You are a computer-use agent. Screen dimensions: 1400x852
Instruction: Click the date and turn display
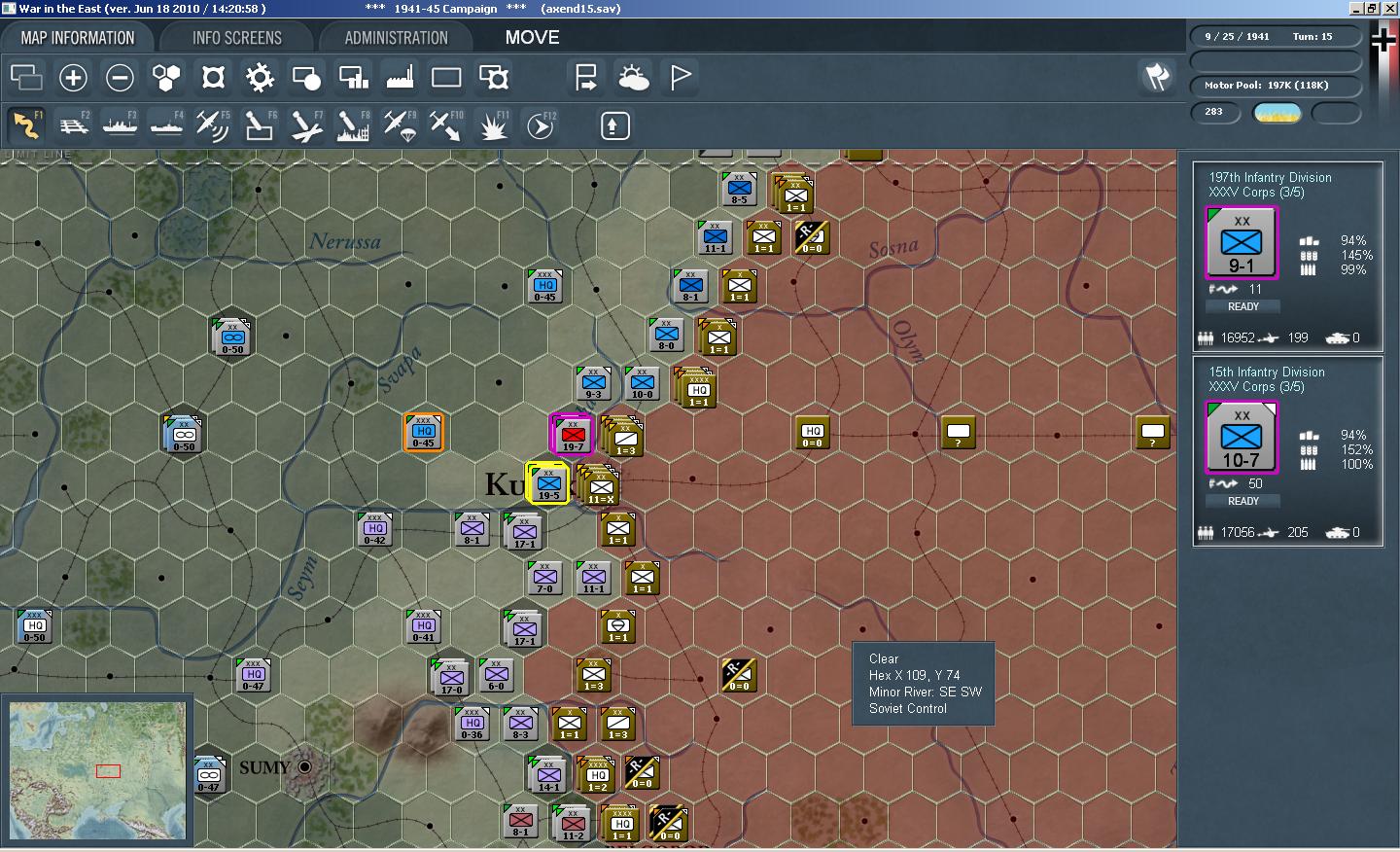click(x=1276, y=37)
